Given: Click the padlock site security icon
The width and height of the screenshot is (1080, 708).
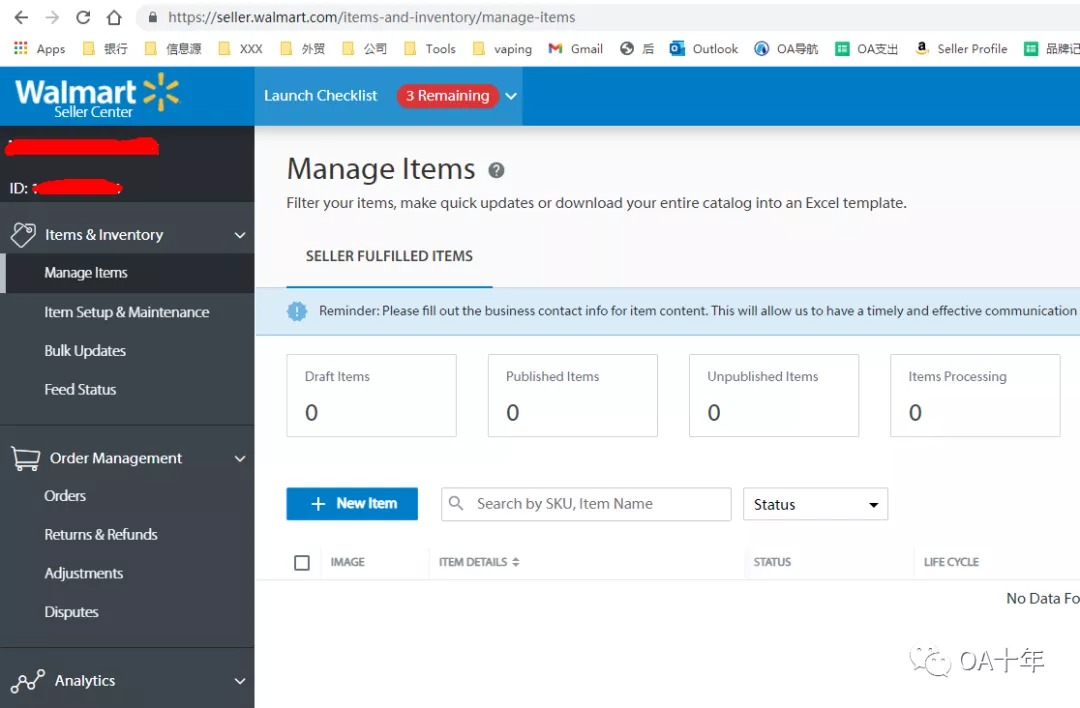Looking at the screenshot, I should [153, 17].
